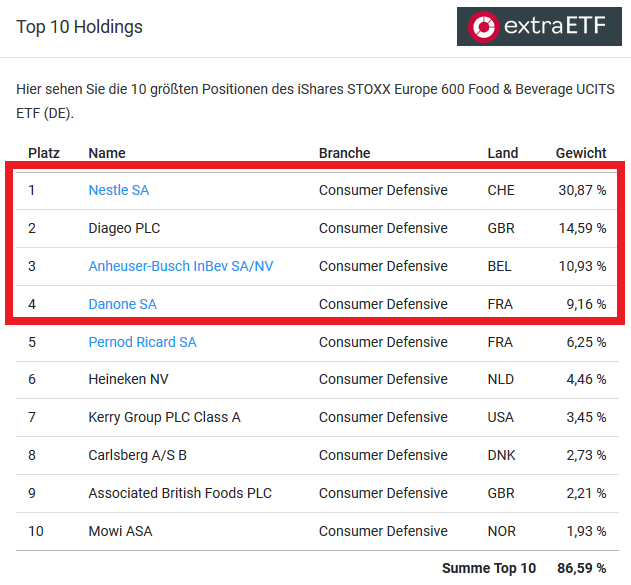
Task: Click the 4,46 % weight value
Action: (586, 379)
